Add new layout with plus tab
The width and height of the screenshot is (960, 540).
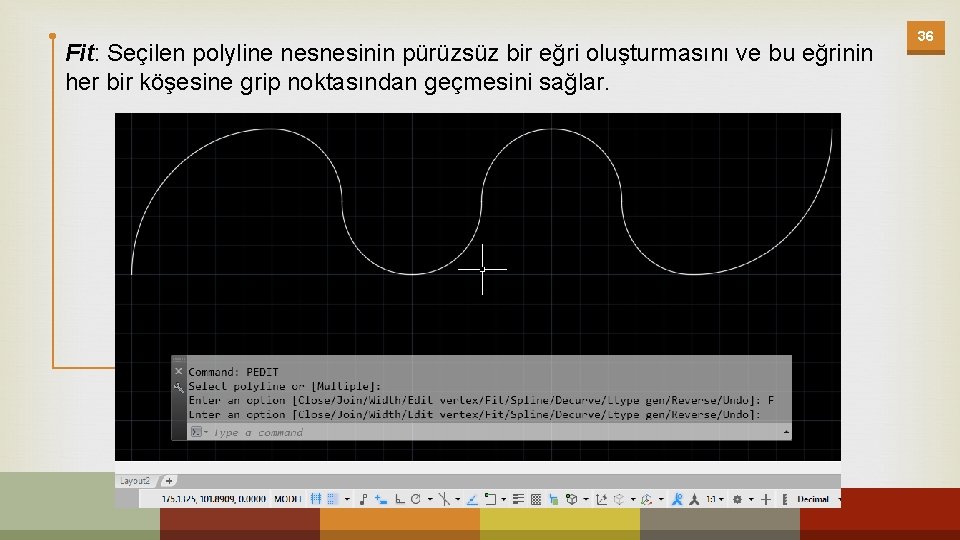click(x=169, y=481)
